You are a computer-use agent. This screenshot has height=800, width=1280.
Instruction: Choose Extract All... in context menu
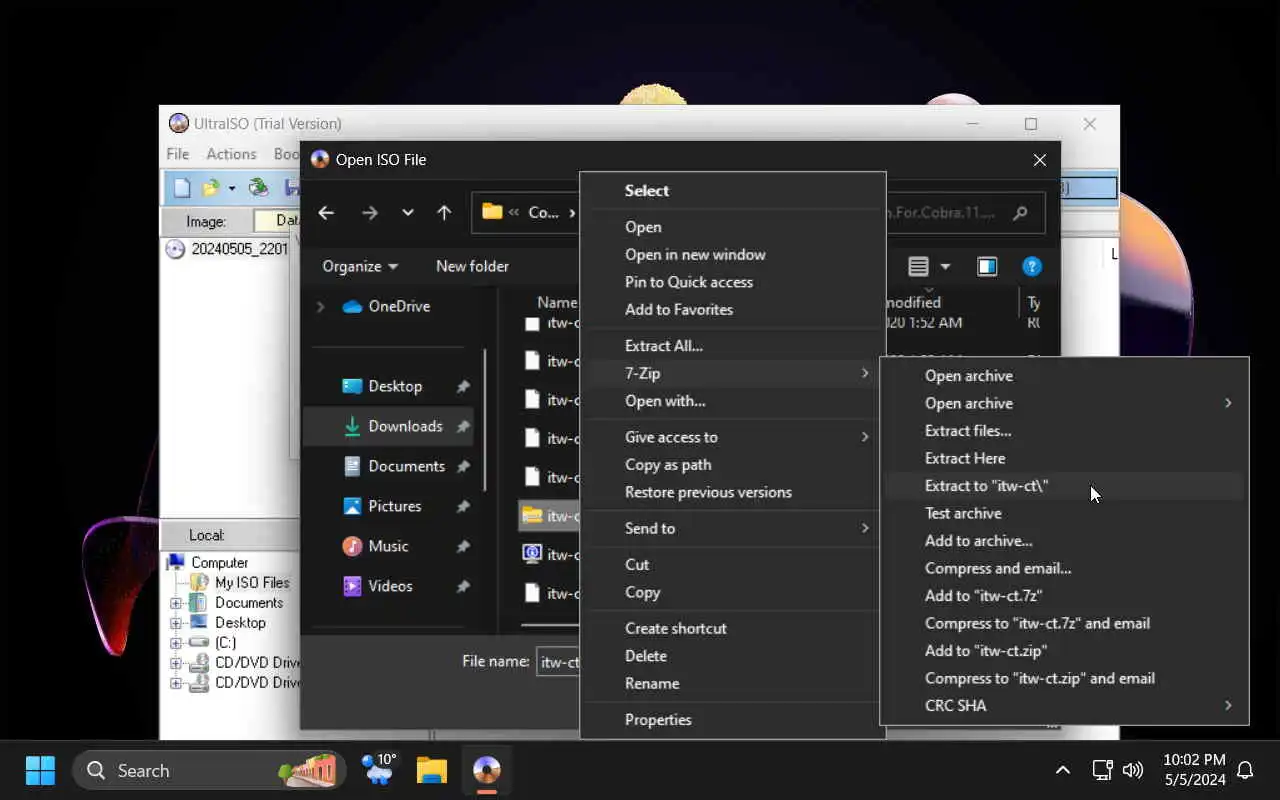click(733, 345)
